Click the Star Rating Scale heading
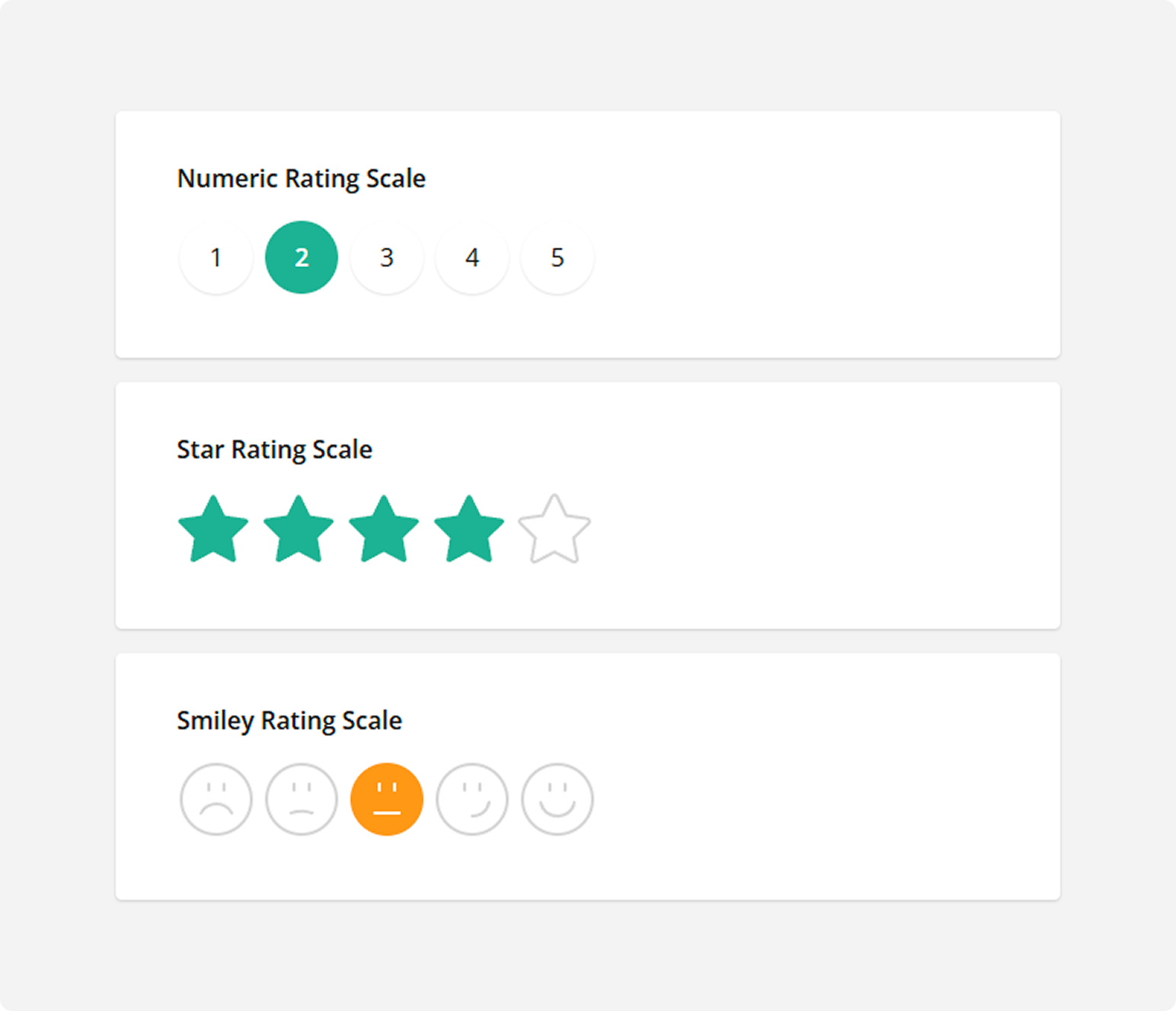Screen dimensions: 1176x1011 coord(275,449)
